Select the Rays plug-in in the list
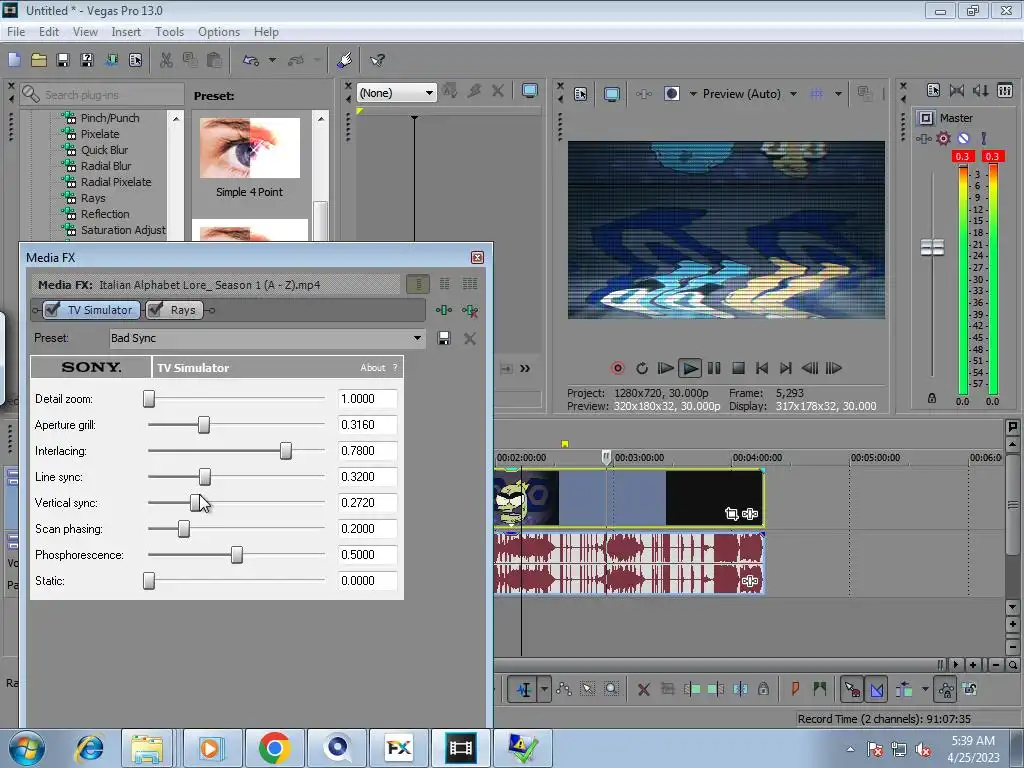 93,198
